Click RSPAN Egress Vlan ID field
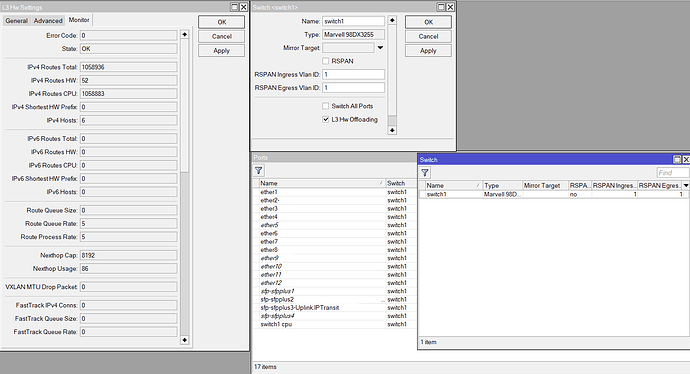Screen dimensions: 690x374 click(353, 88)
